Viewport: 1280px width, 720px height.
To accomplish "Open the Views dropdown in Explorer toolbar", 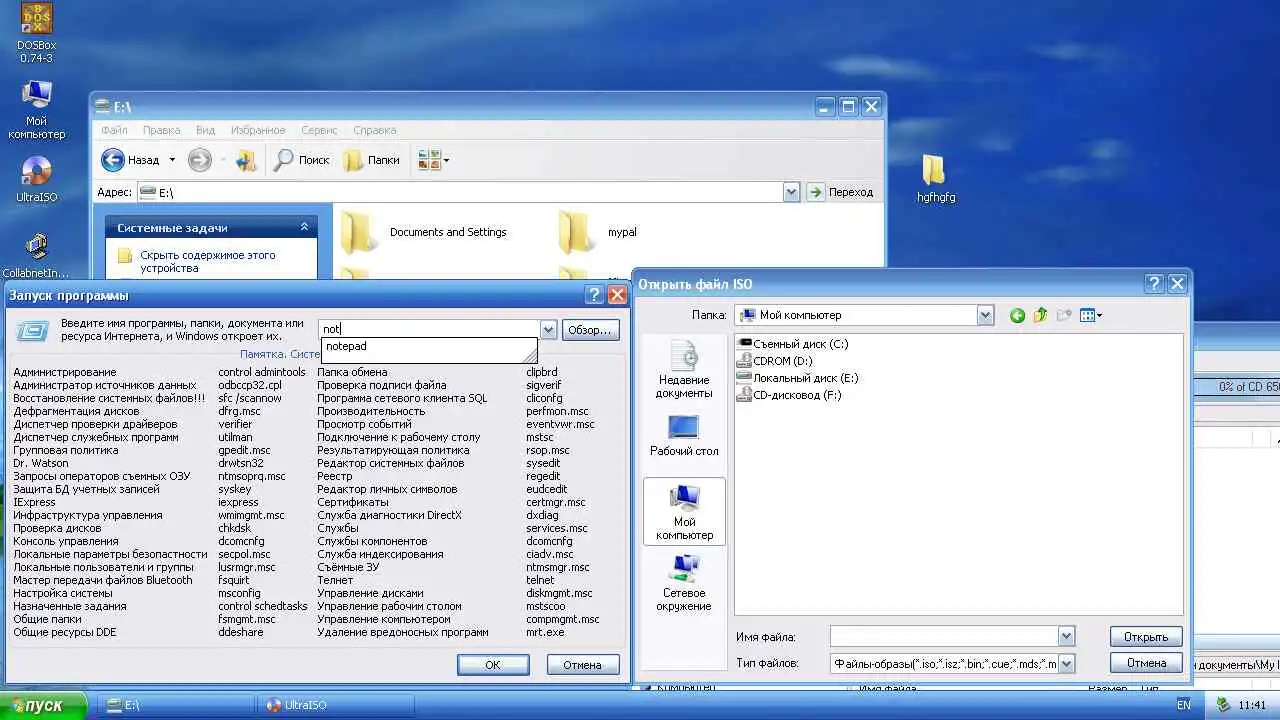I will tap(434, 160).
